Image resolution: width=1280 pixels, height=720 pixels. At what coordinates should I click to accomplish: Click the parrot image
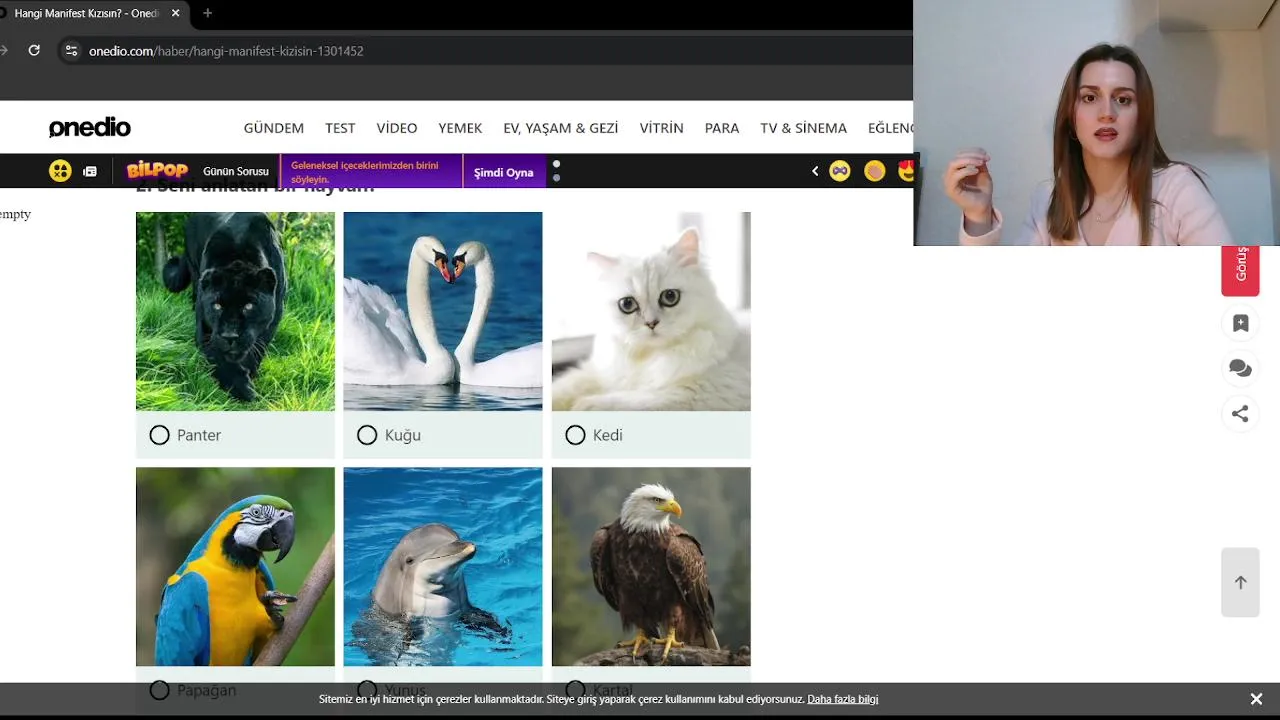pyautogui.click(x=235, y=566)
